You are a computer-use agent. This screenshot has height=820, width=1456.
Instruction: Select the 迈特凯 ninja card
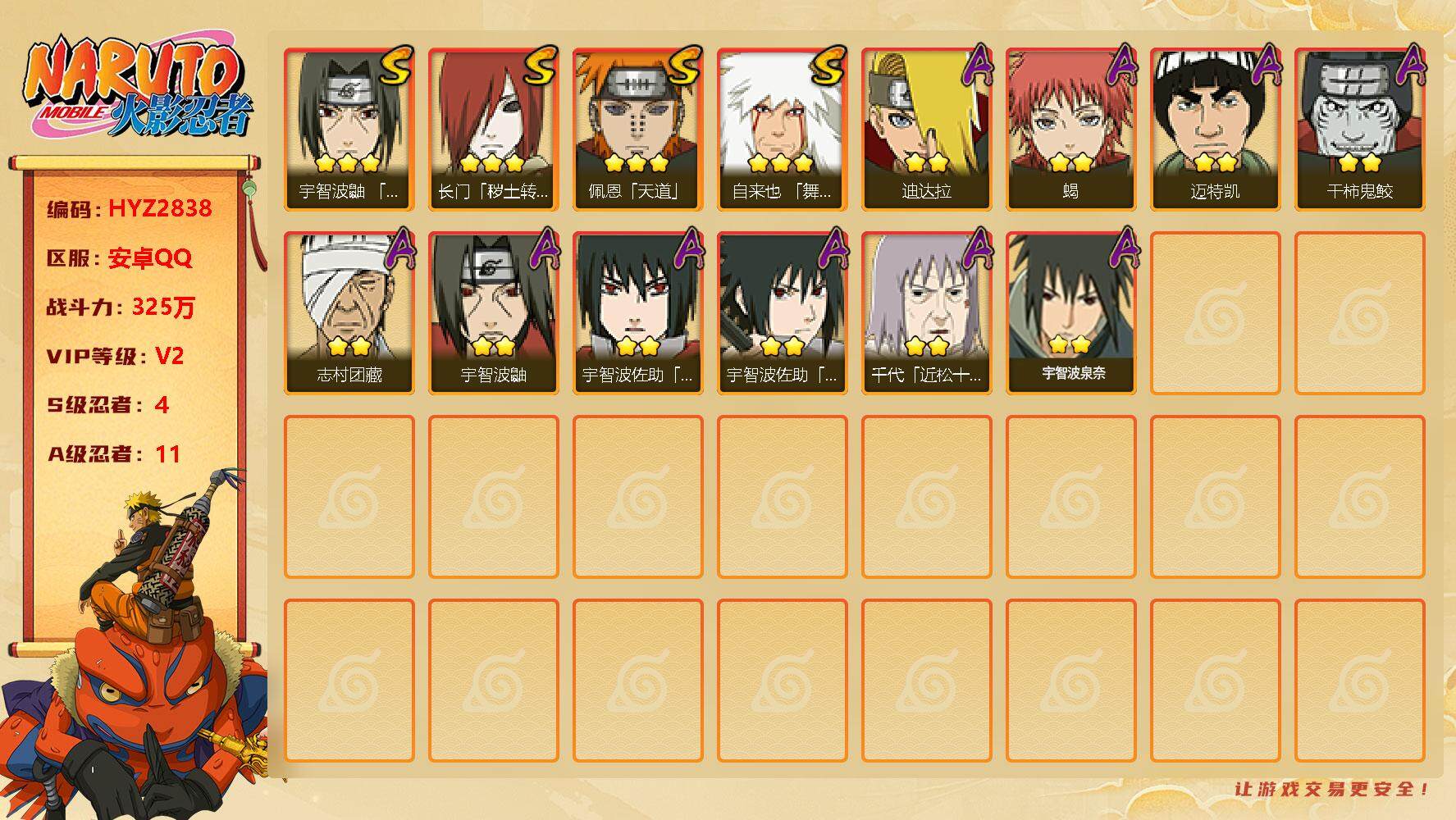[1215, 130]
